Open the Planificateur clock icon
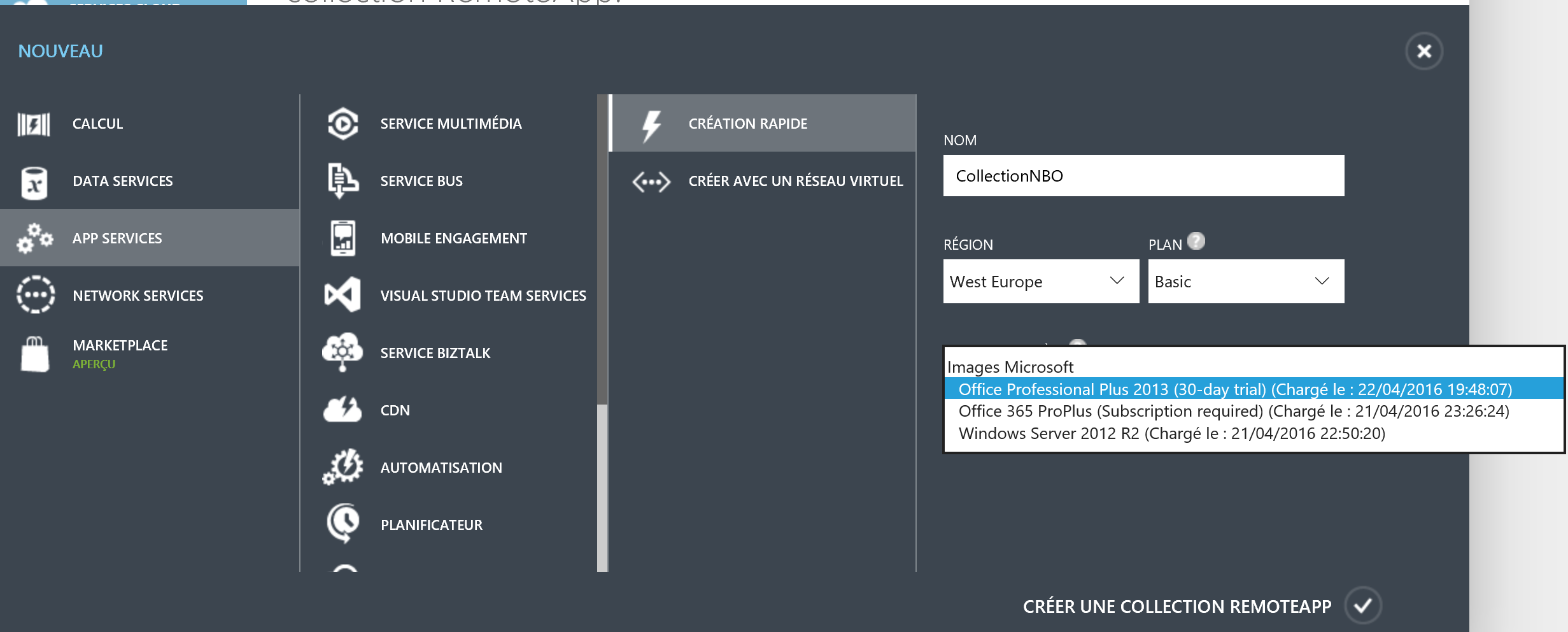Screen dimensions: 1568x632 (x=343, y=524)
